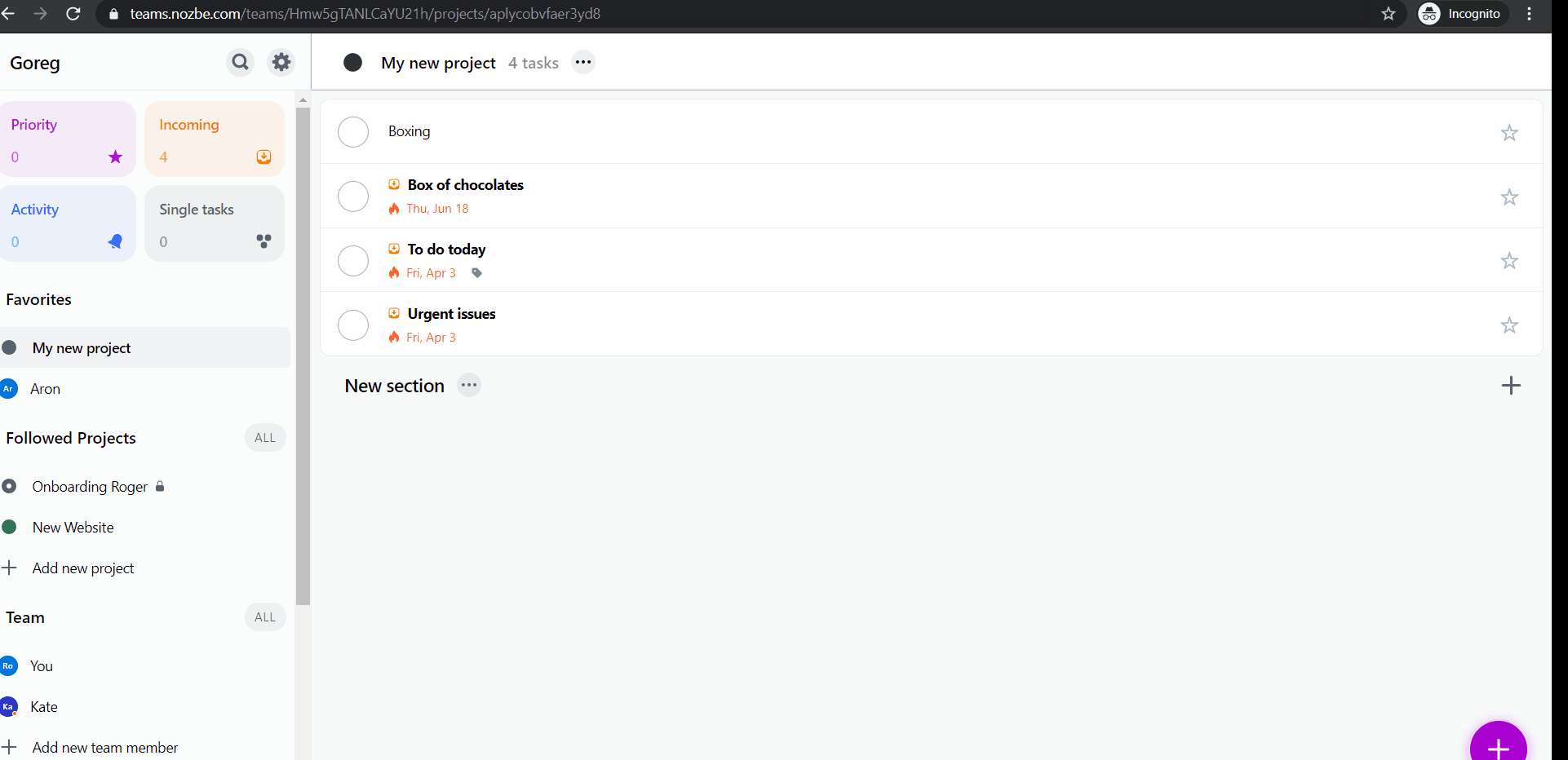
Task: Click the browser address bar URL
Action: click(365, 14)
